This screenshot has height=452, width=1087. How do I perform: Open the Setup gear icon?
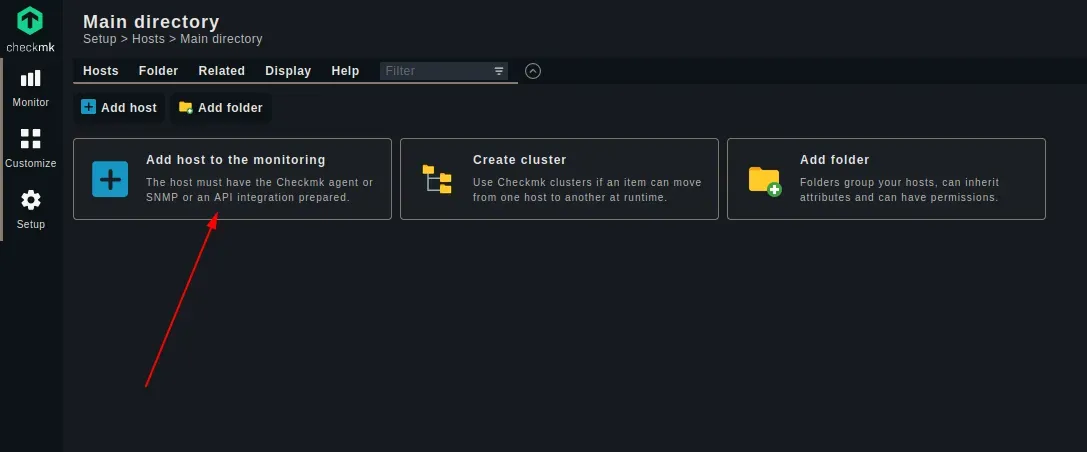(31, 200)
